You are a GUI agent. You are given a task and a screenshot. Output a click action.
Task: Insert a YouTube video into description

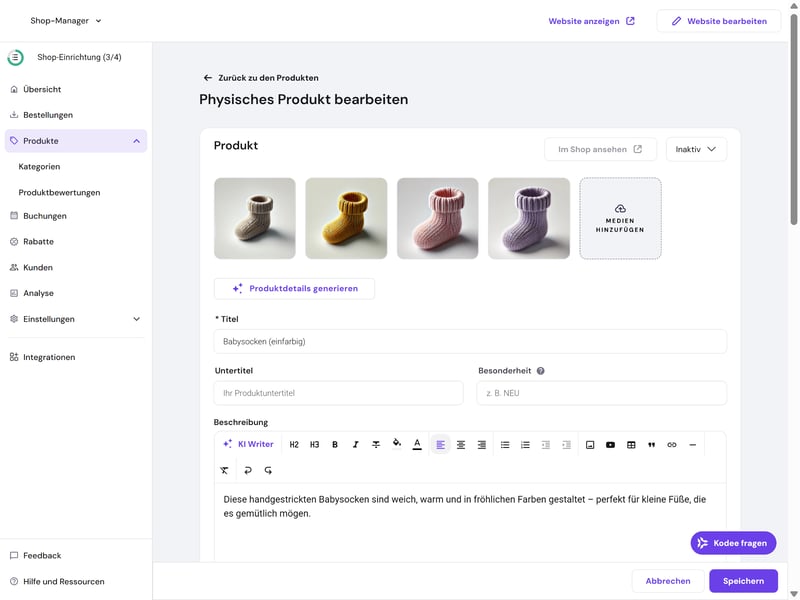click(x=610, y=445)
